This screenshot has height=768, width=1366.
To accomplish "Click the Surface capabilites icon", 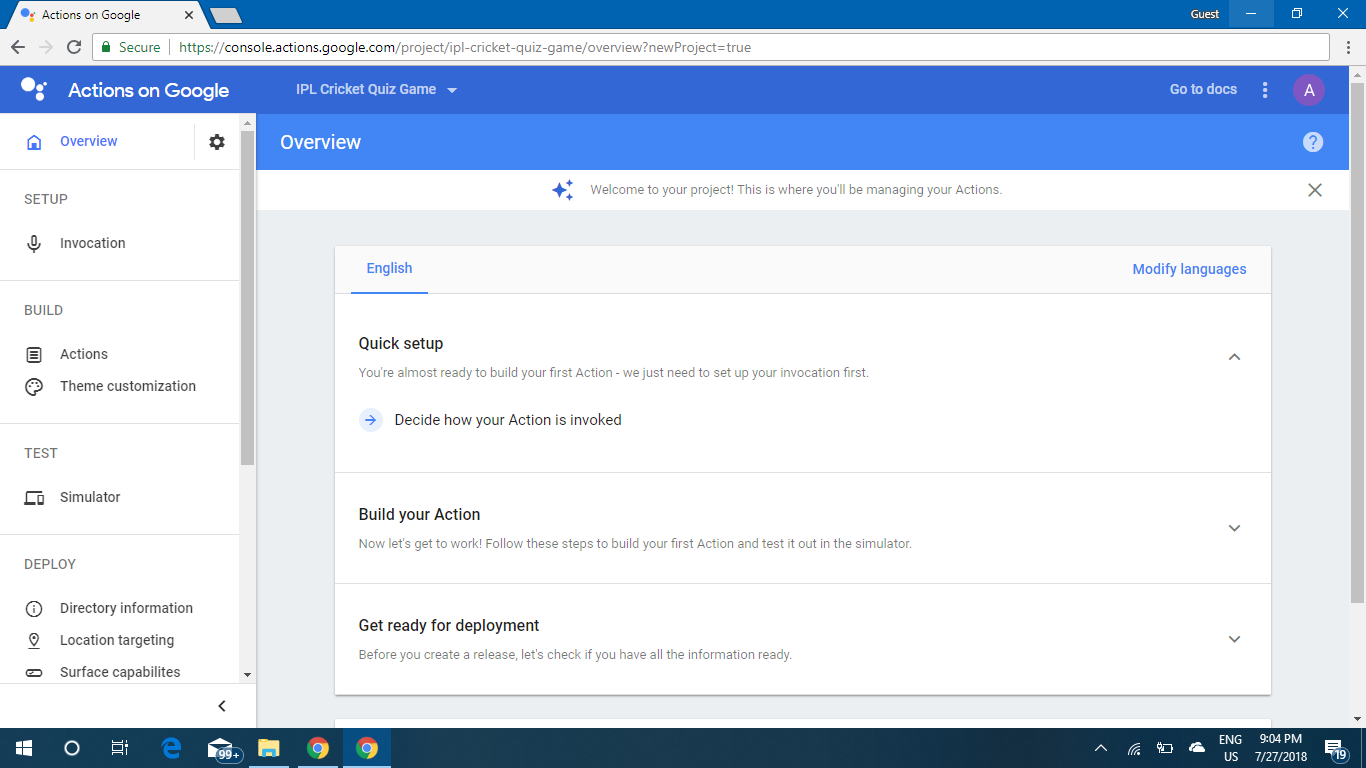I will pos(34,672).
